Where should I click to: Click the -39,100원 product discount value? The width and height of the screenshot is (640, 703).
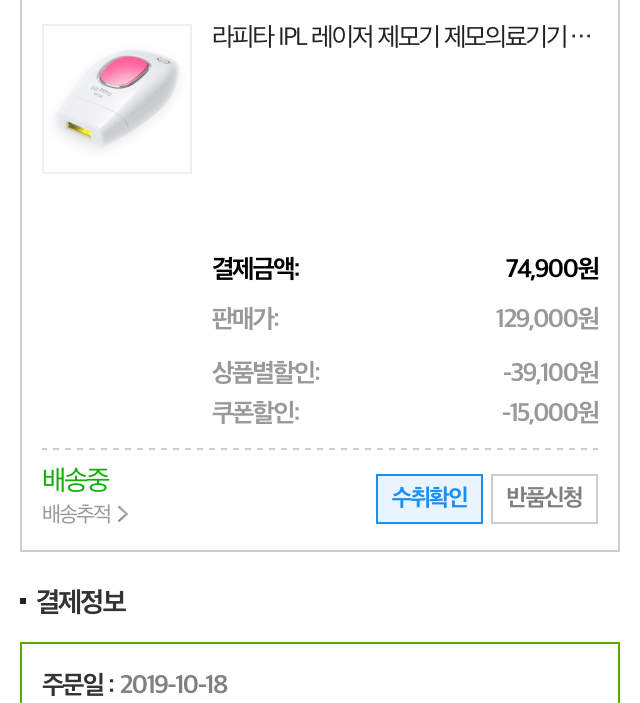click(x=550, y=373)
